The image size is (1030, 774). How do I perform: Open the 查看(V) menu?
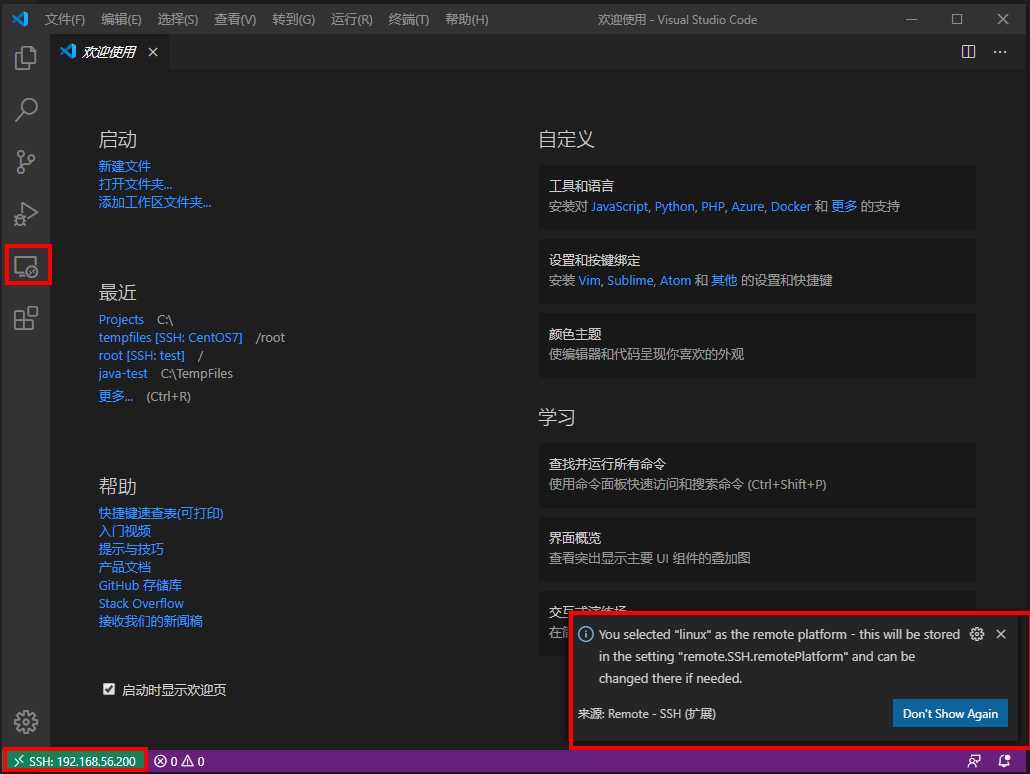235,20
